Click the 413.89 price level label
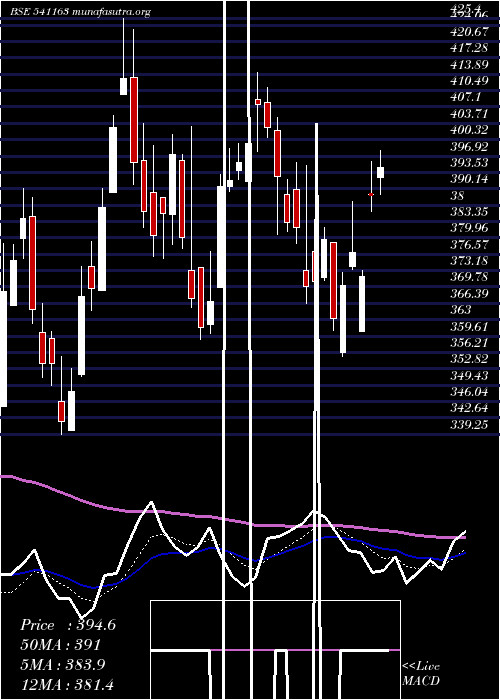The image size is (500, 700). (x=469, y=64)
